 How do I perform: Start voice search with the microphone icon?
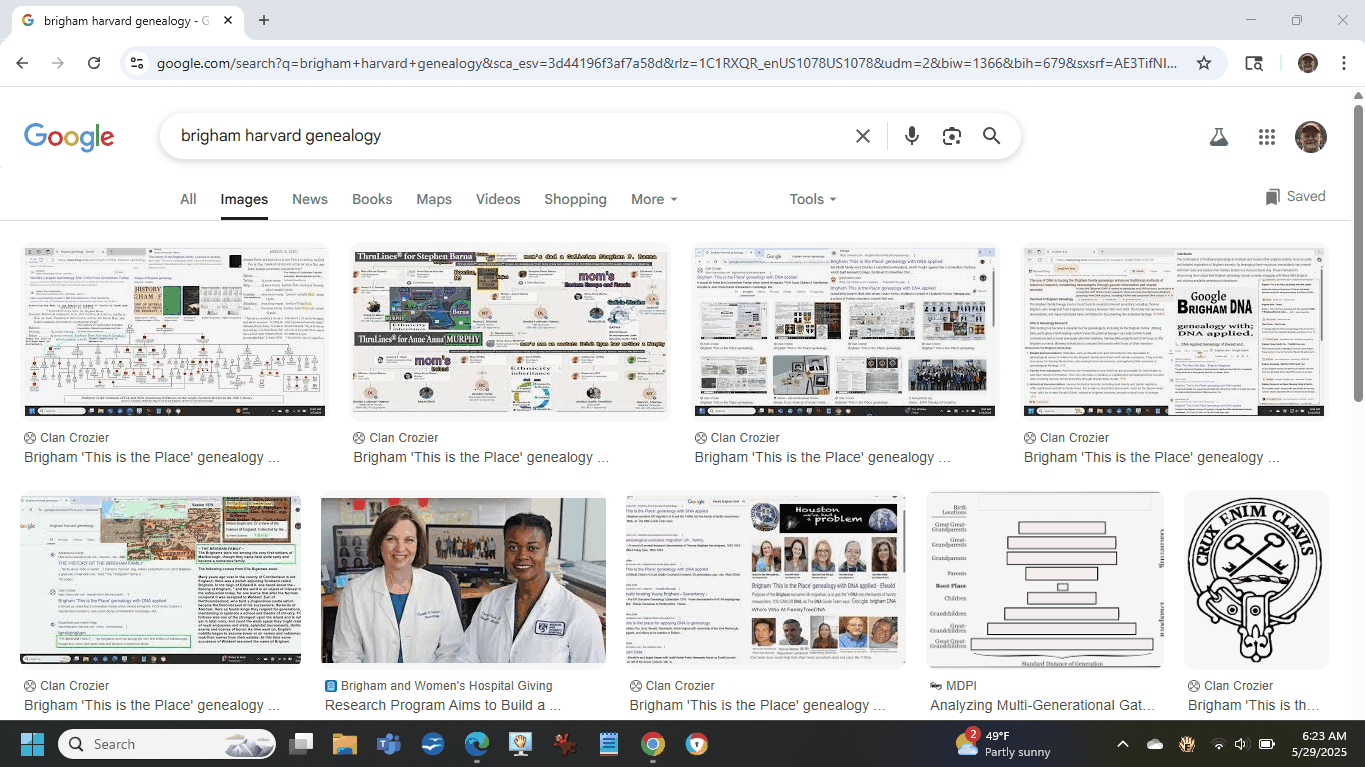[x=911, y=136]
